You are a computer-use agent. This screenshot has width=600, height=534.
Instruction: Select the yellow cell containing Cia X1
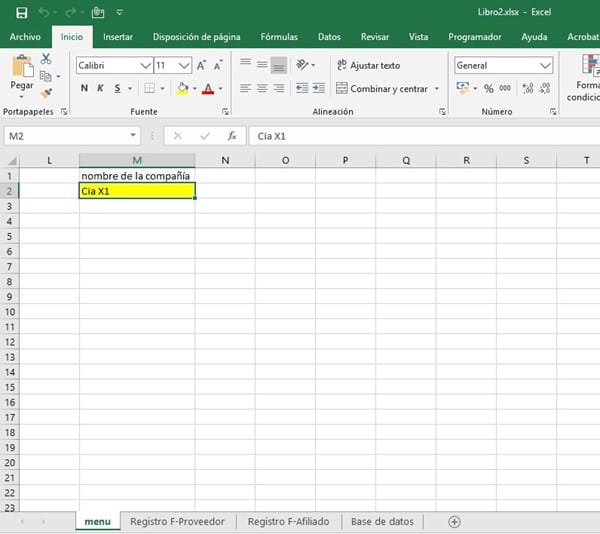coord(137,190)
